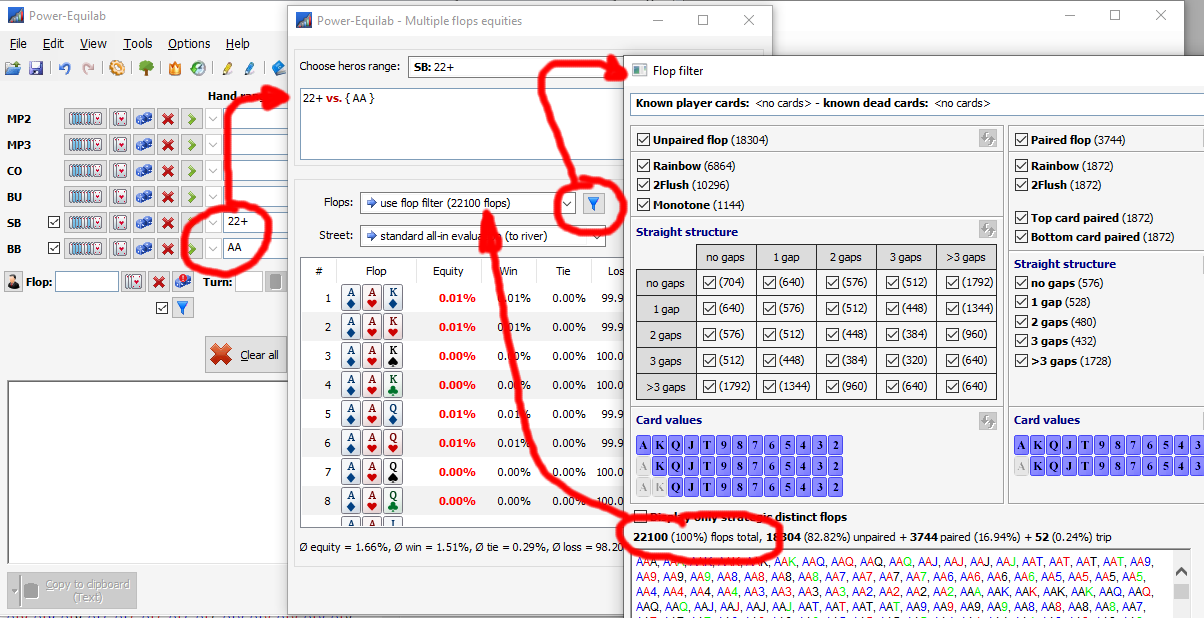
Task: Open the range selector for SB
Action: coord(86,222)
